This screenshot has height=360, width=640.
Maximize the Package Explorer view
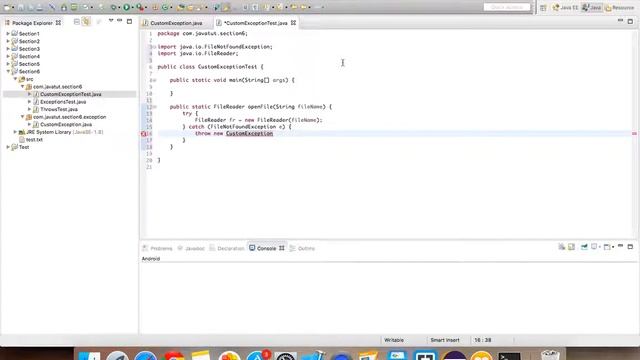point(129,21)
